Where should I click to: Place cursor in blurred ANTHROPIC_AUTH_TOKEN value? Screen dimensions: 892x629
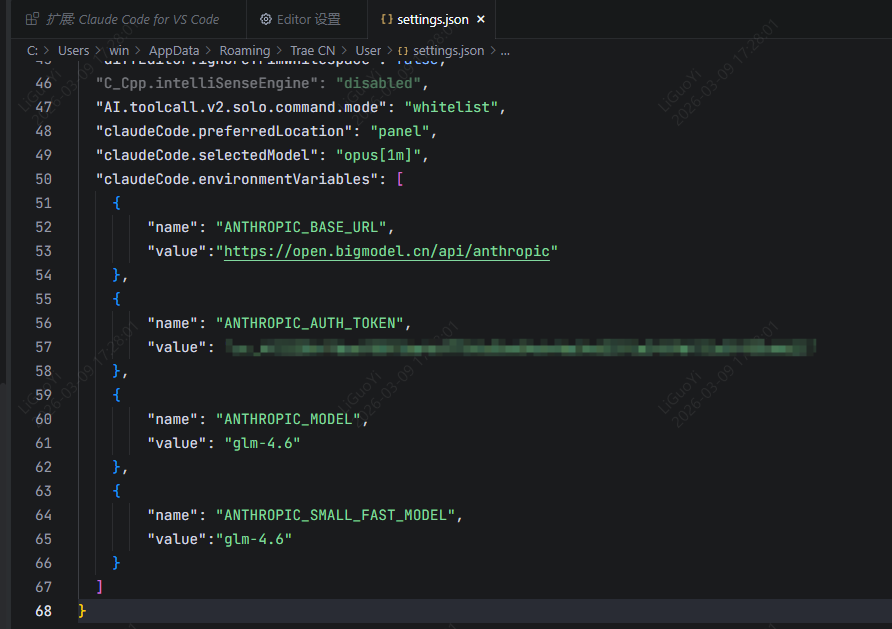520,347
